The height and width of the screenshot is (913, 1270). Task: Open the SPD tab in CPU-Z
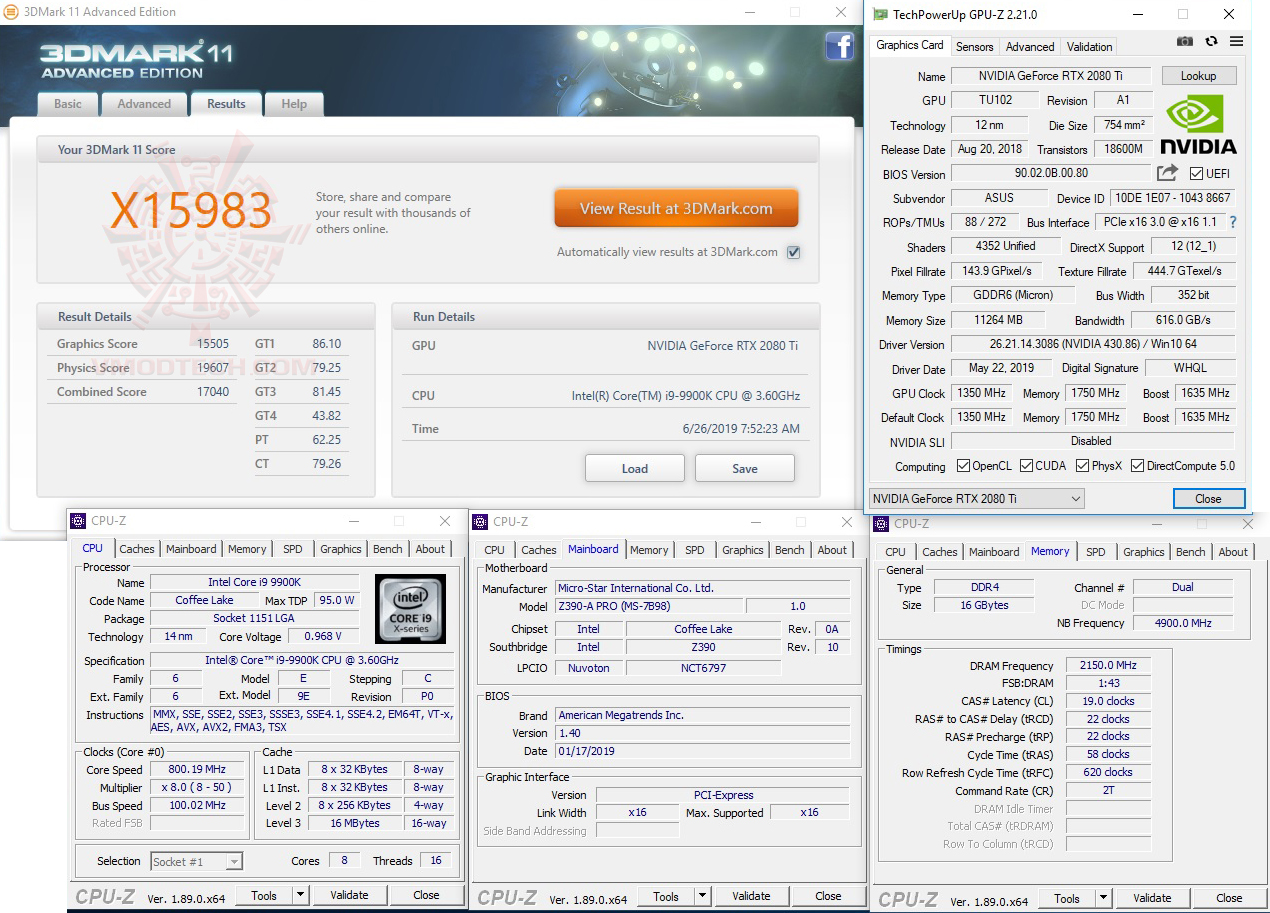(293, 548)
